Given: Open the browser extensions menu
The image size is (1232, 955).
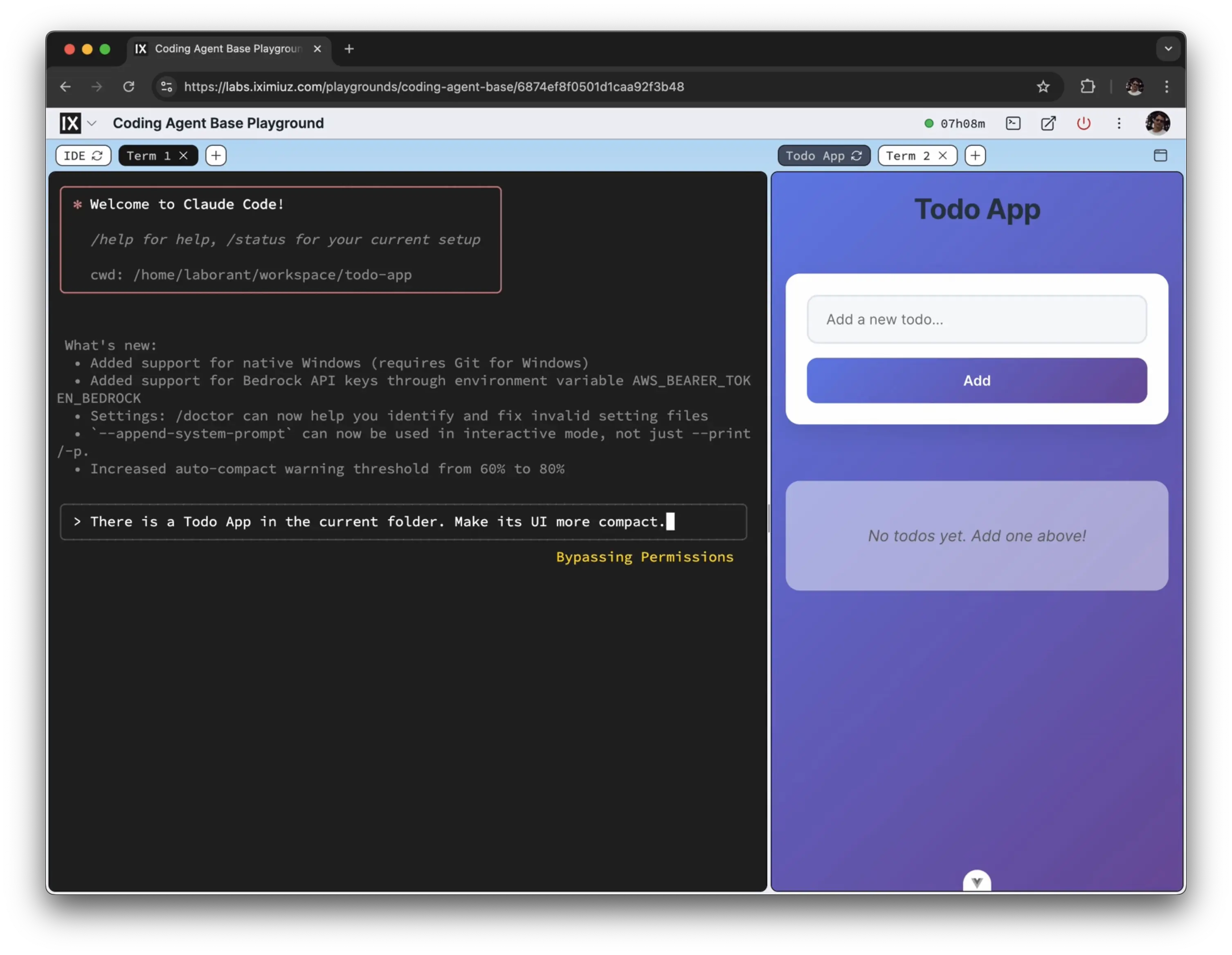Looking at the screenshot, I should pyautogui.click(x=1088, y=86).
